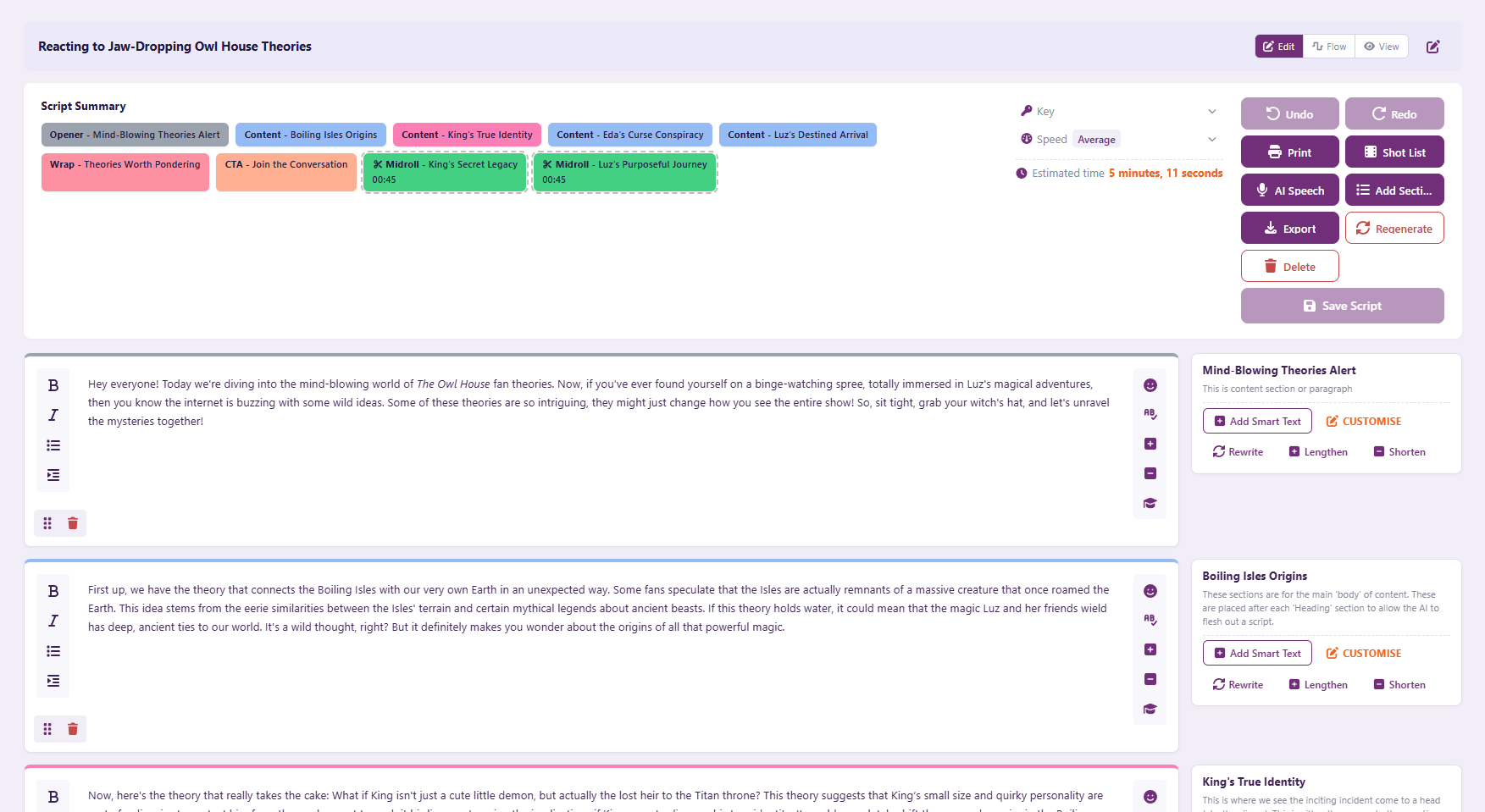The height and width of the screenshot is (812, 1485).
Task: Apply italic in the Mind-Blowing Theories editor
Action: point(53,415)
